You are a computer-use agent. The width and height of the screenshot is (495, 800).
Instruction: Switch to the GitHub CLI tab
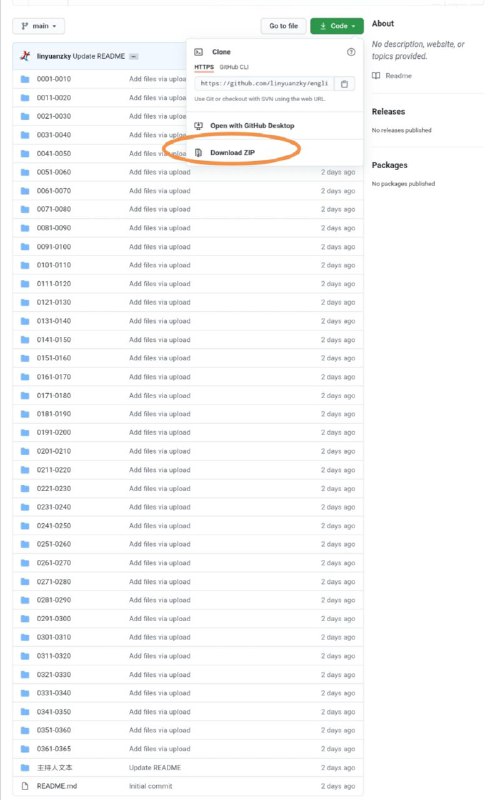coord(234,67)
